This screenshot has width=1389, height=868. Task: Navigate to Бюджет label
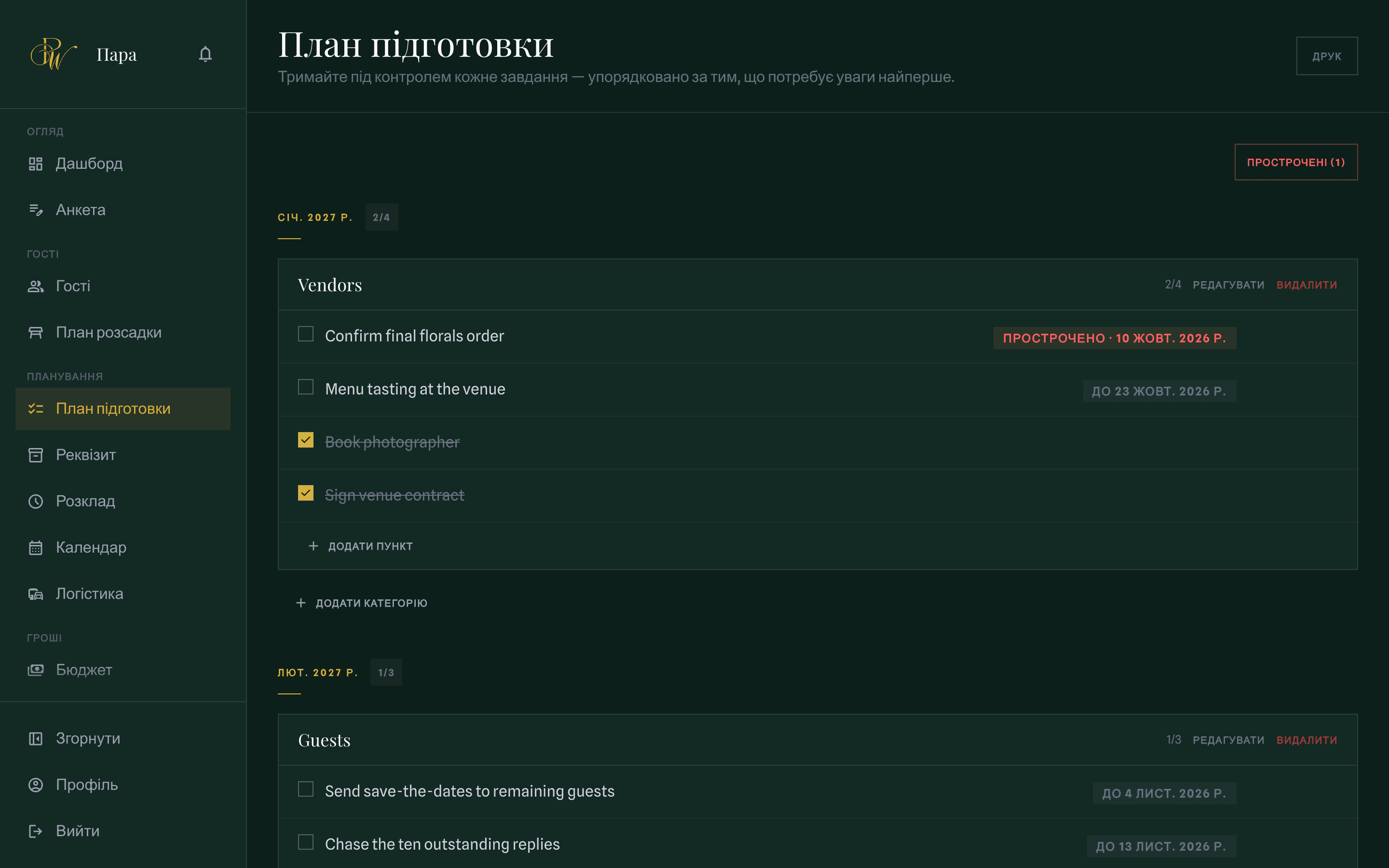[84, 670]
